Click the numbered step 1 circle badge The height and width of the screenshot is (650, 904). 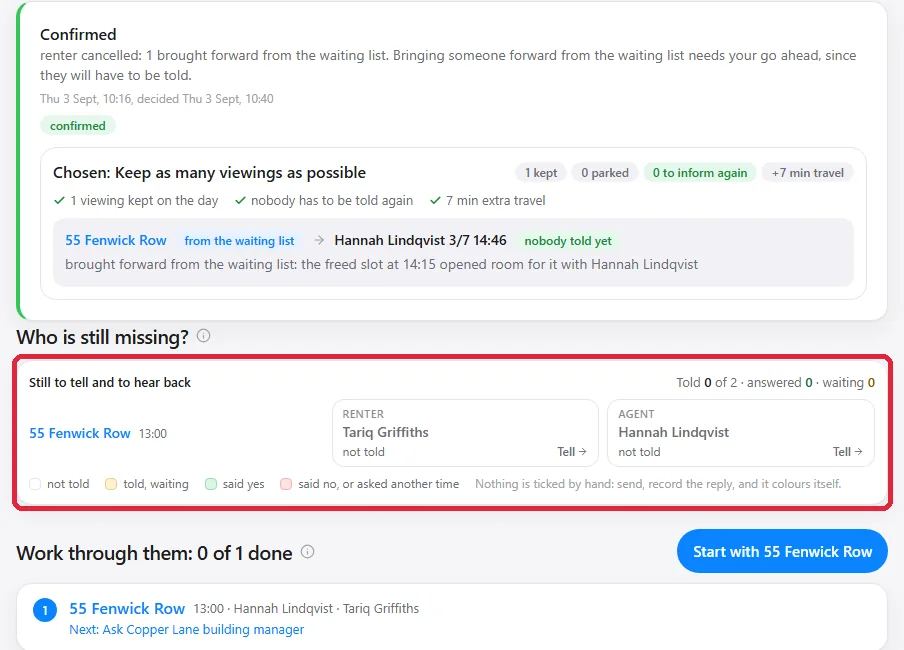point(45,610)
